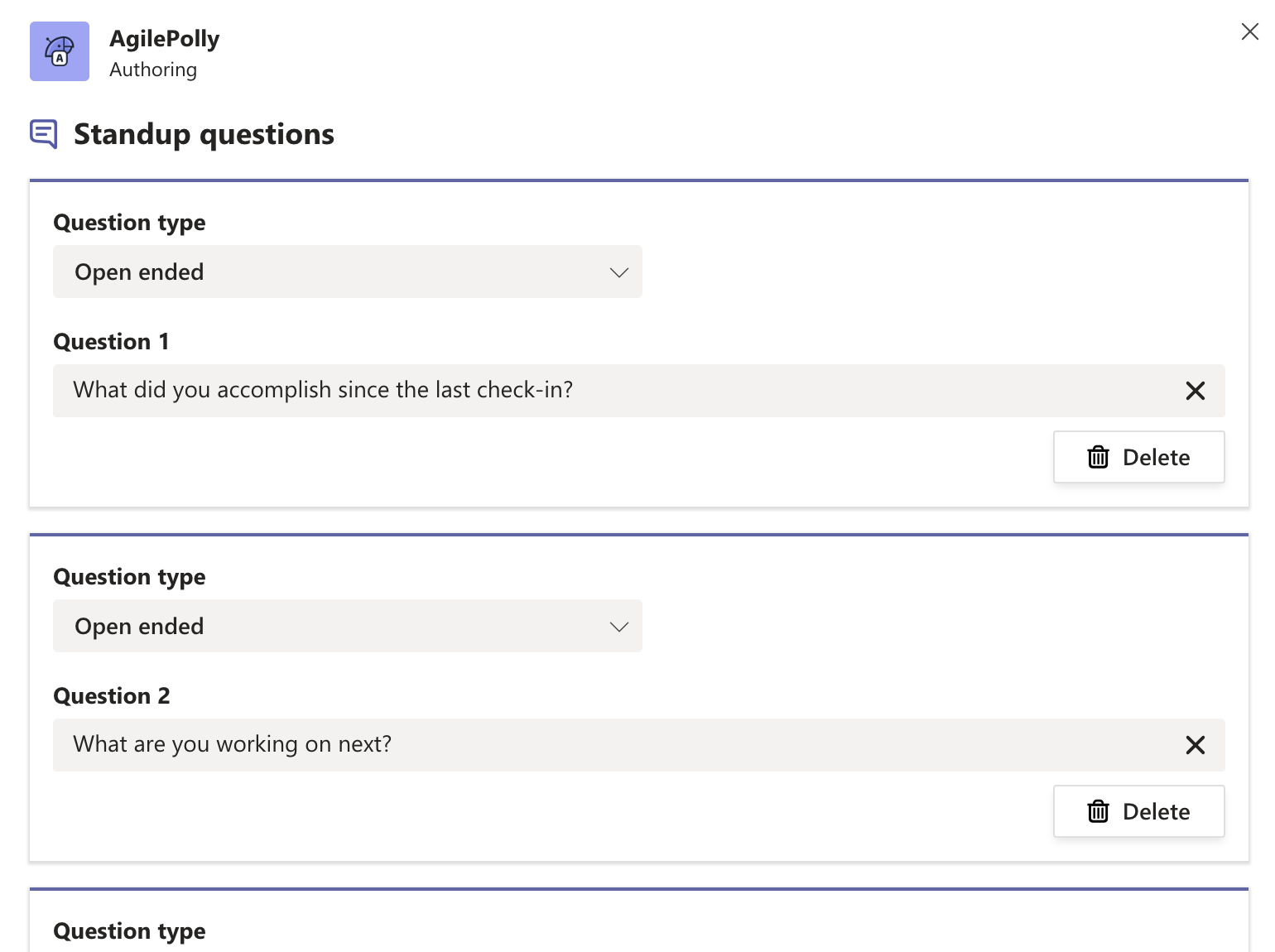Click the Standup questions chat icon
1275x952 pixels.
(x=44, y=134)
